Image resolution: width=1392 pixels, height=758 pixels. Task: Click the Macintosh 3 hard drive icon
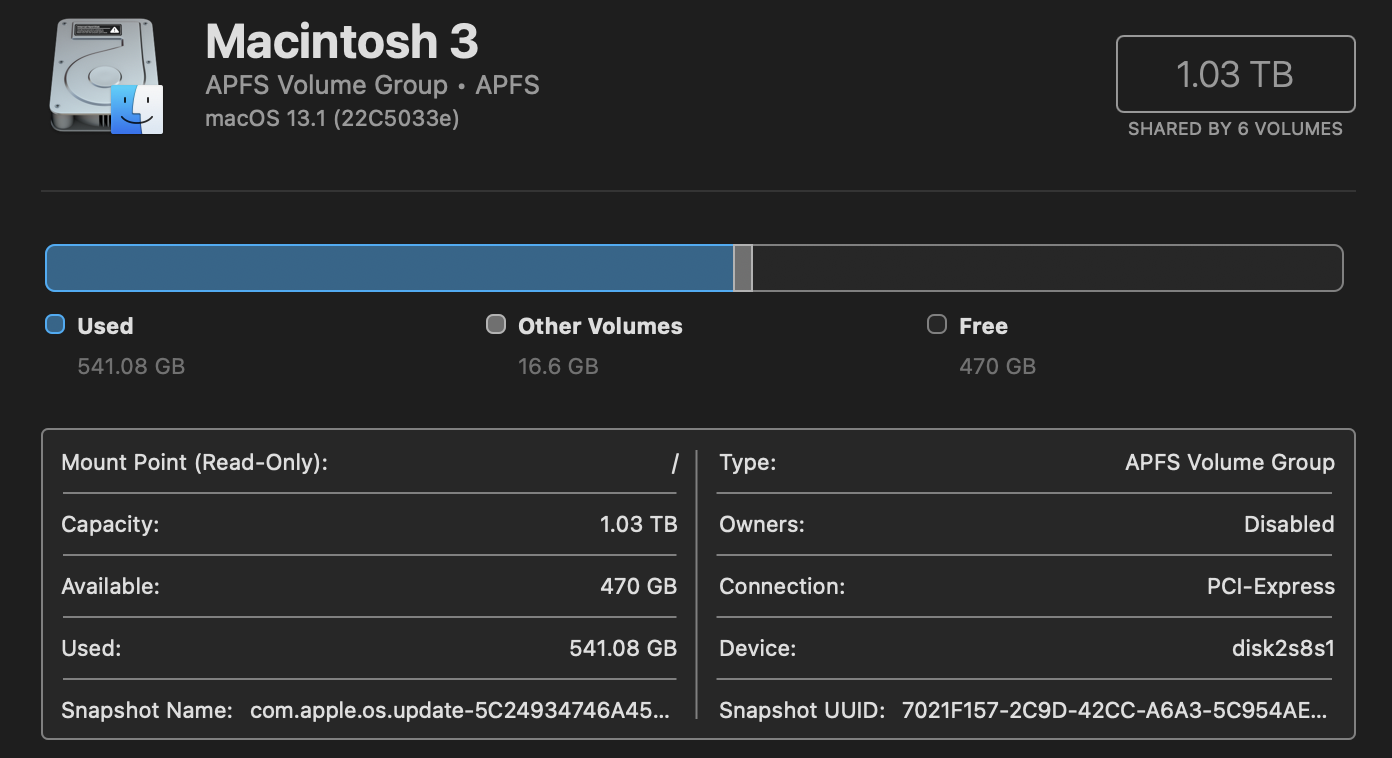(106, 78)
